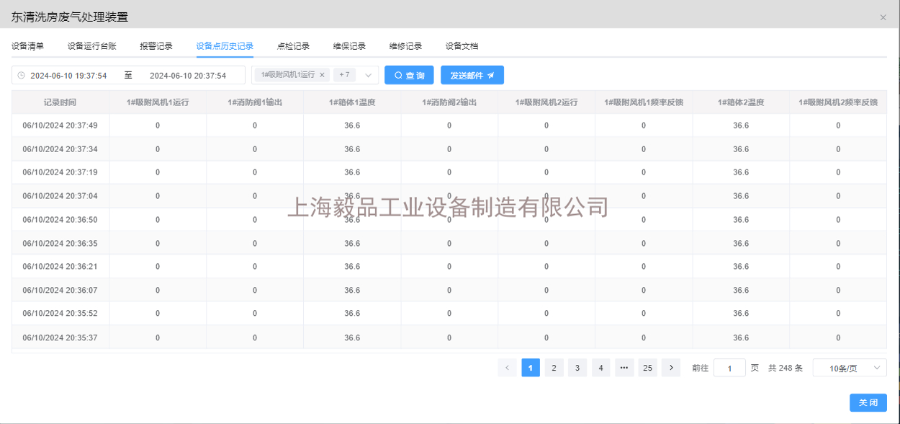
Task: Open the 10条/页 page size dropdown
Action: tap(850, 368)
